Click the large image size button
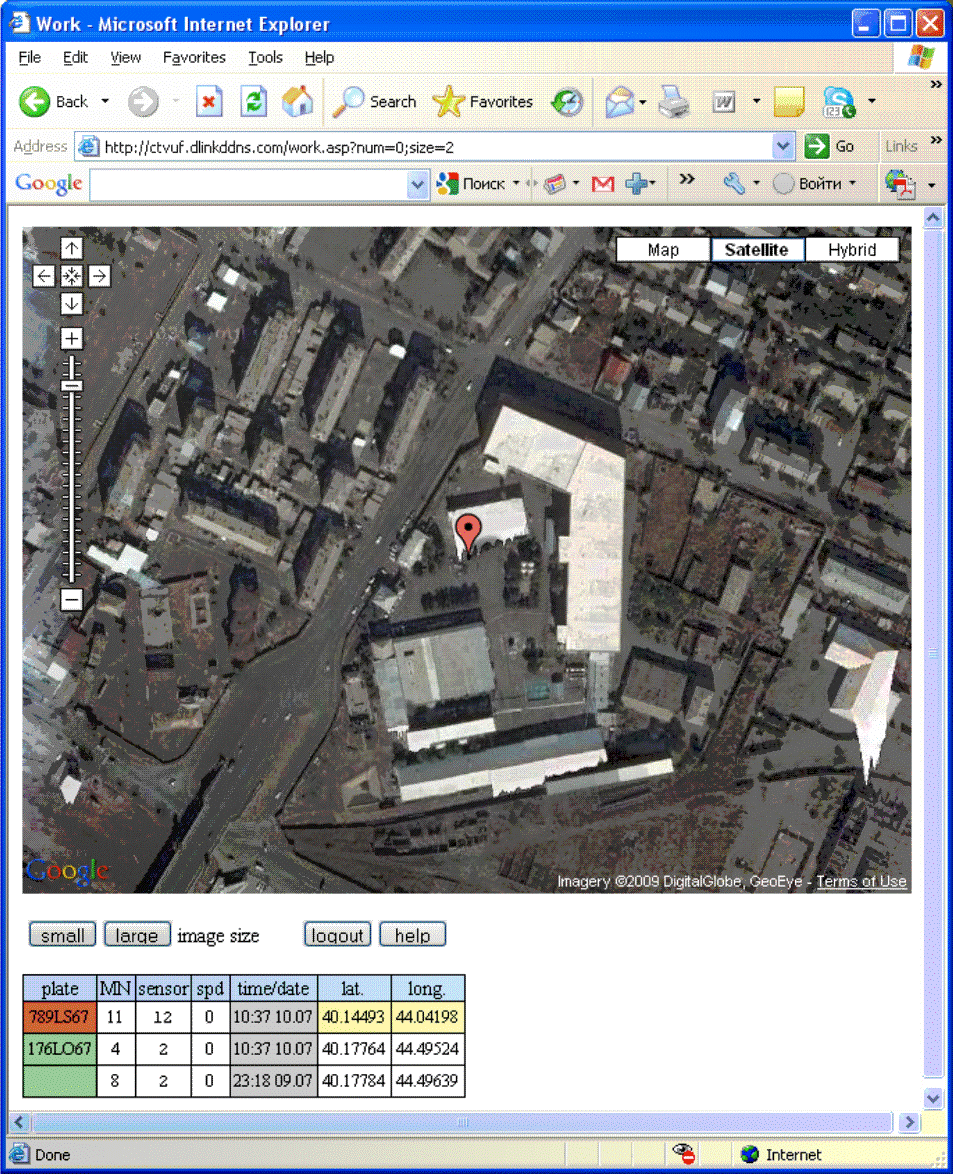953x1174 pixels. click(x=137, y=934)
